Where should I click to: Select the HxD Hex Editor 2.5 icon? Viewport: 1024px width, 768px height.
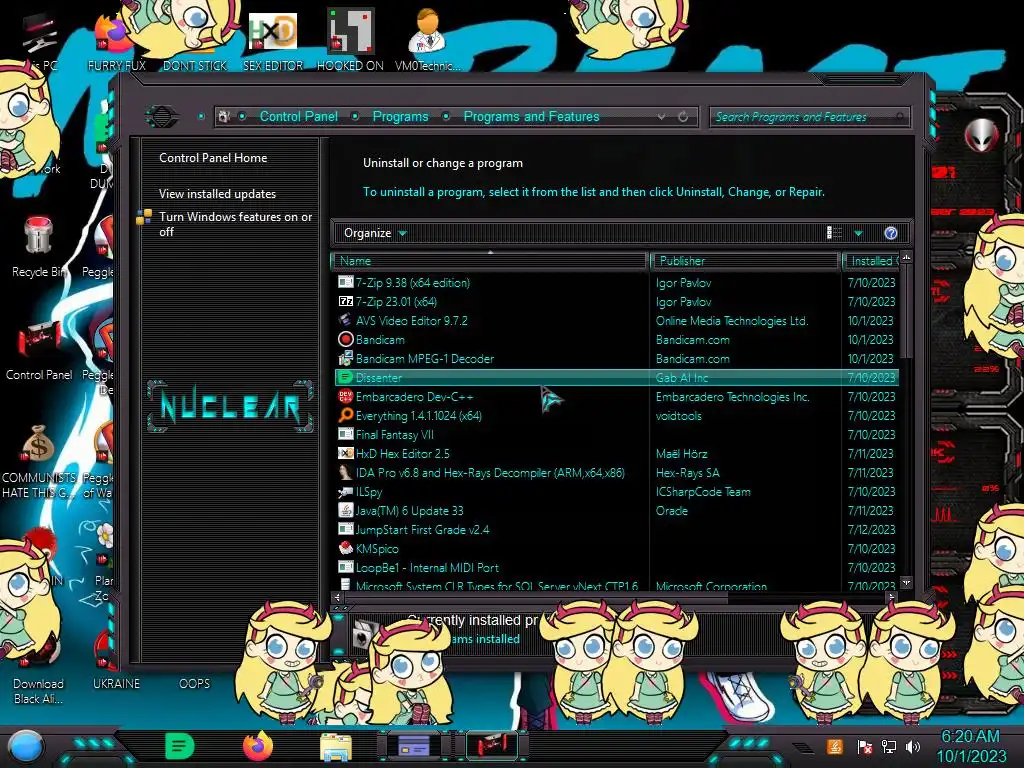pyautogui.click(x=345, y=453)
